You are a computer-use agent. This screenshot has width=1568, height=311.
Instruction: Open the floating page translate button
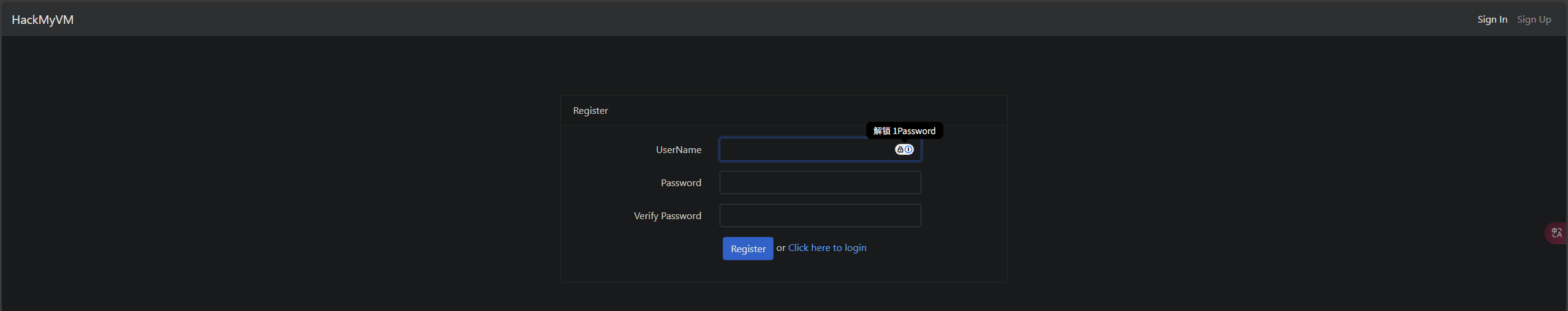coord(1556,233)
